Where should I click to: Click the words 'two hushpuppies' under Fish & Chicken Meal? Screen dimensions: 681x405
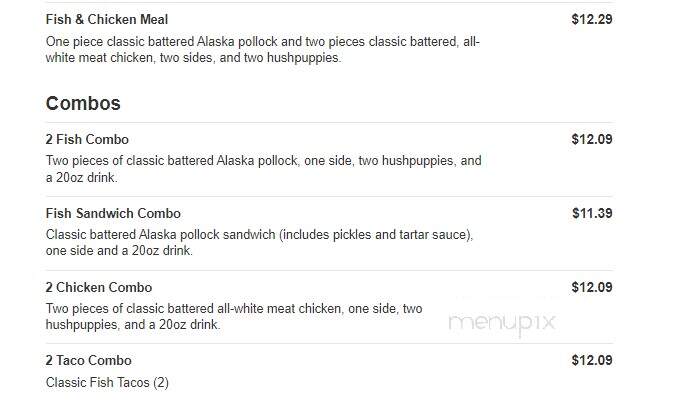(292, 58)
